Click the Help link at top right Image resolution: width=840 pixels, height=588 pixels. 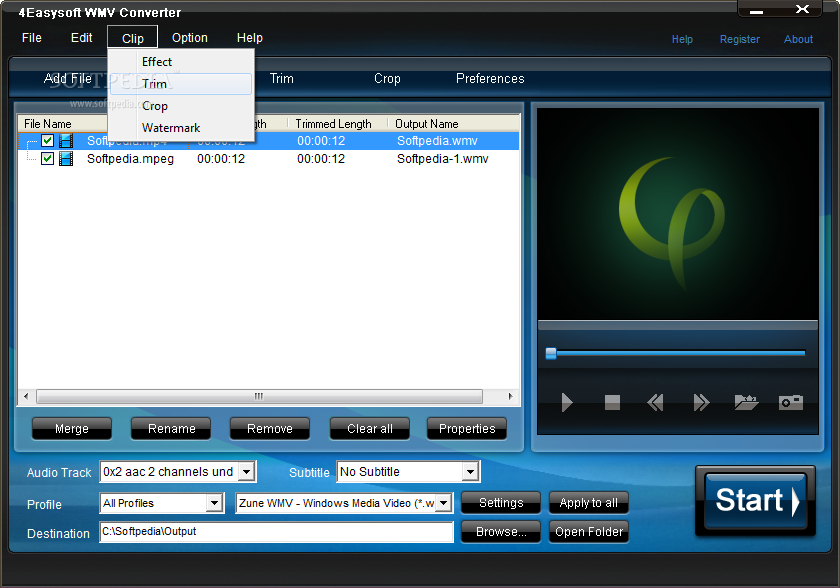click(682, 39)
